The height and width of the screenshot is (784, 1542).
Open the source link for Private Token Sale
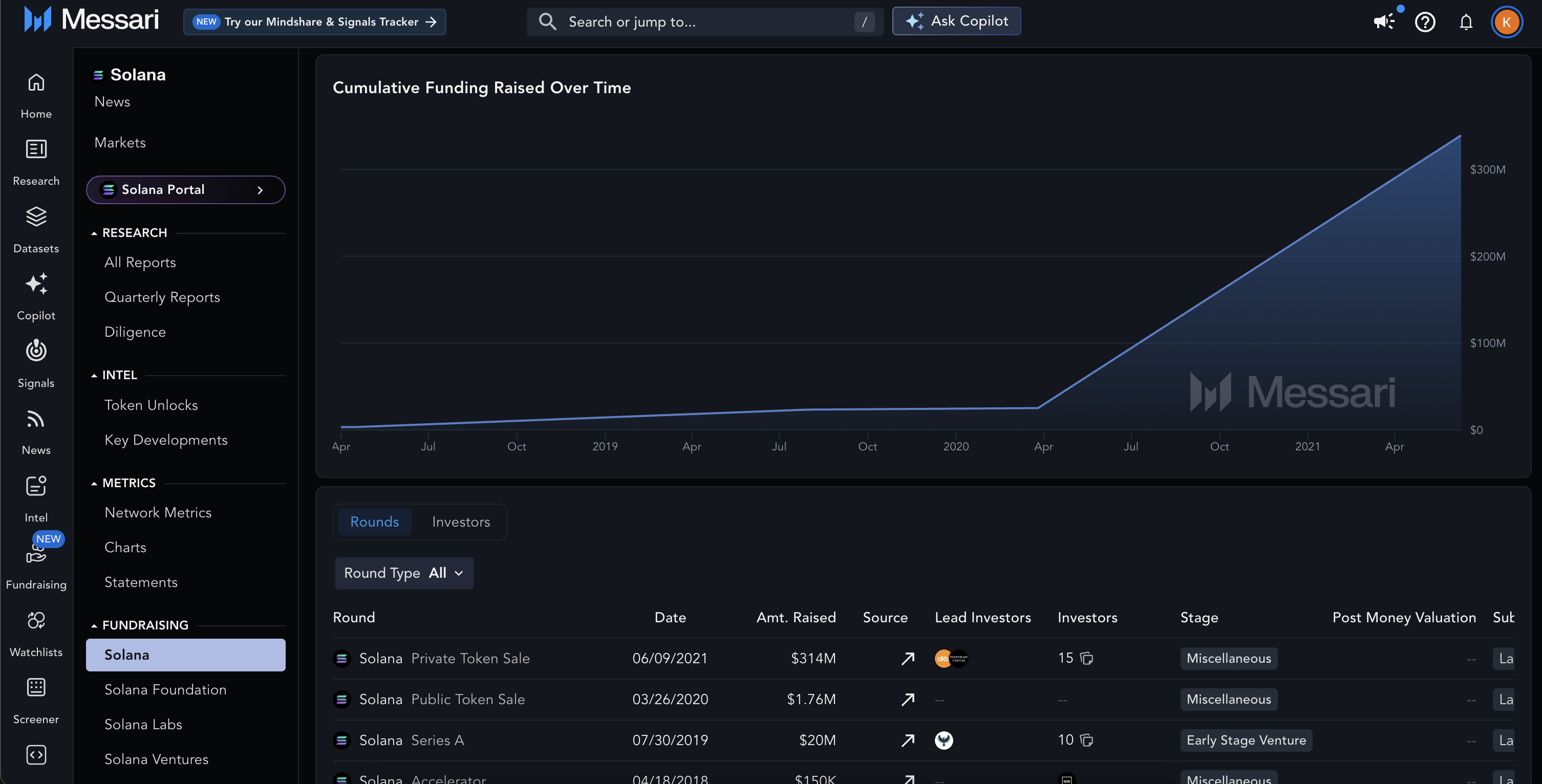[908, 658]
